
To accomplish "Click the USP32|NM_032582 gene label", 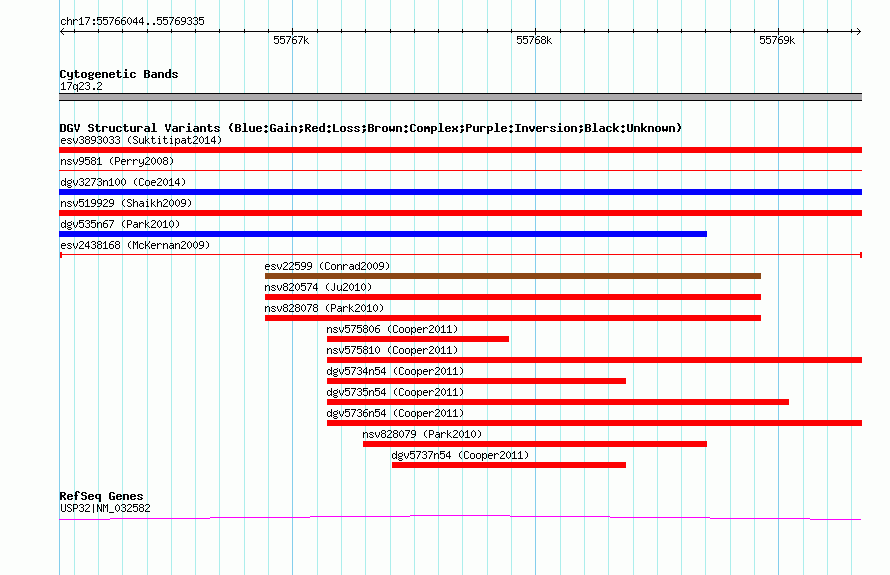I will [105, 509].
